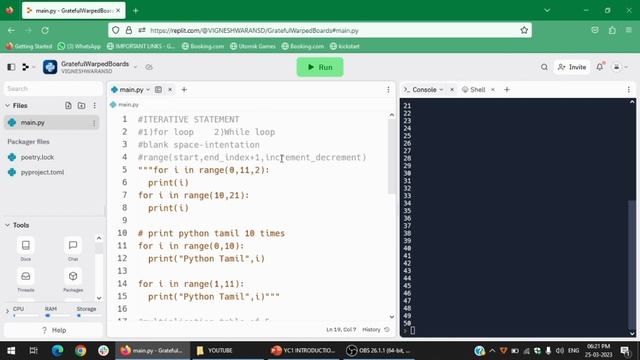This screenshot has width=640, height=360.
Task: Open poetry.lock file
Action: 37,157
